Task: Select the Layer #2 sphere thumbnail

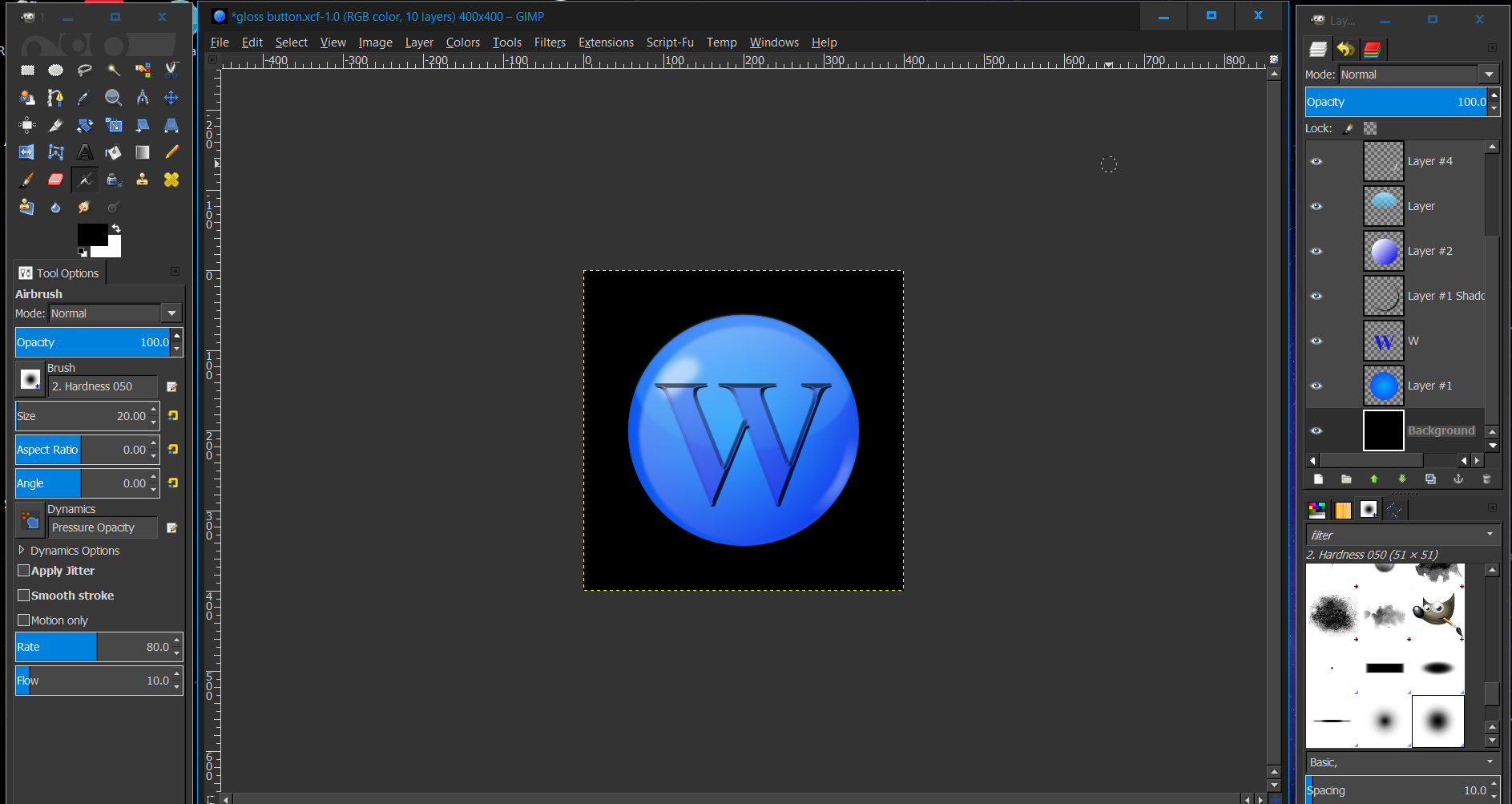Action: (x=1384, y=251)
